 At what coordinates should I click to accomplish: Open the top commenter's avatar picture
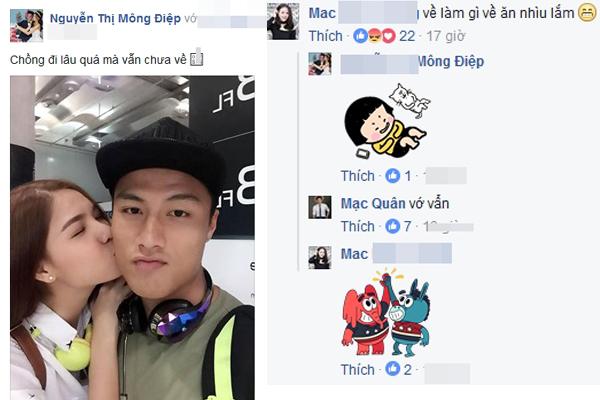pos(283,21)
